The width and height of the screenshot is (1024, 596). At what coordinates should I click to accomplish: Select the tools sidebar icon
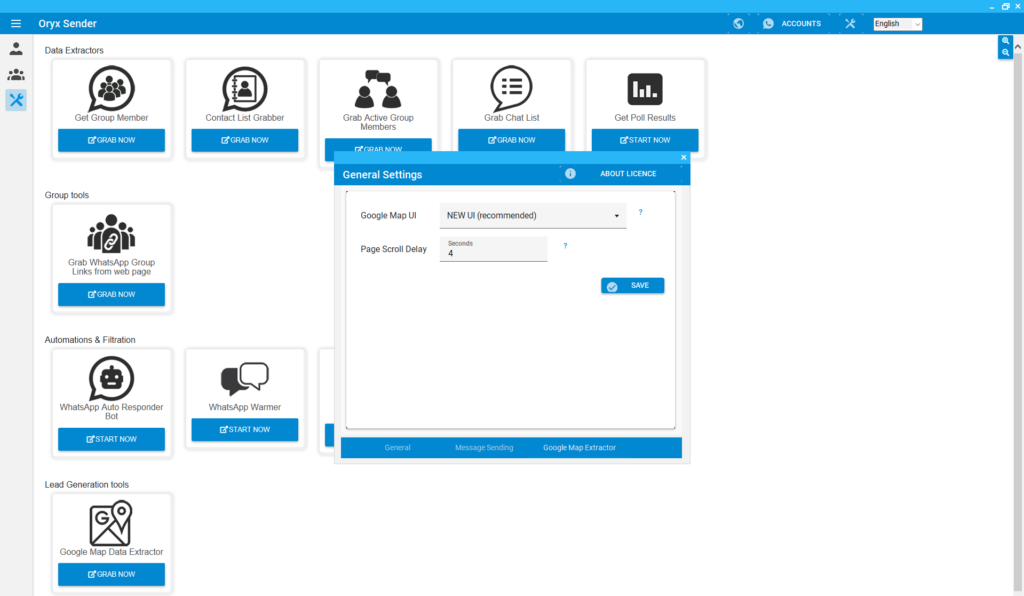tap(16, 100)
